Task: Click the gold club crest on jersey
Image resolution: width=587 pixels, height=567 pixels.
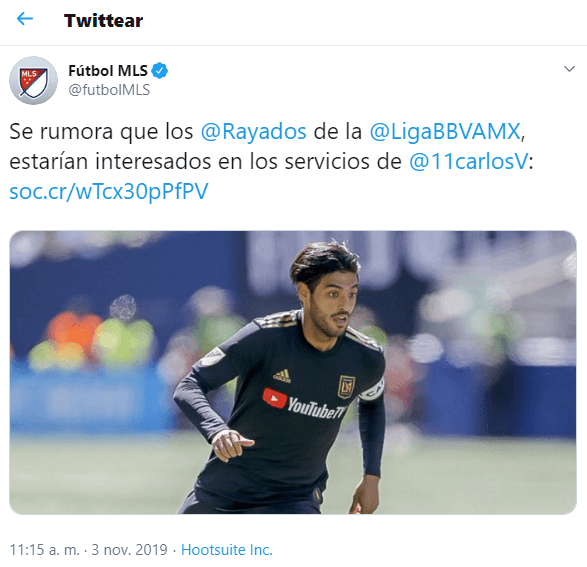Action: pos(346,387)
